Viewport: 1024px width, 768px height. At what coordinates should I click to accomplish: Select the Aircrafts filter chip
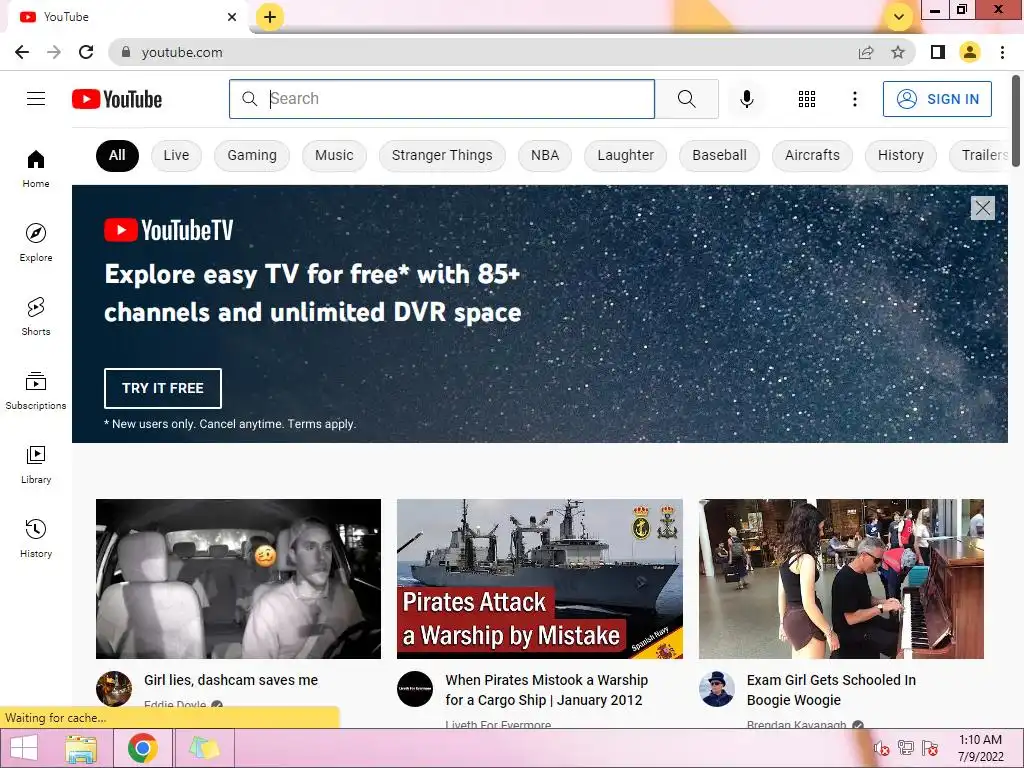click(812, 155)
